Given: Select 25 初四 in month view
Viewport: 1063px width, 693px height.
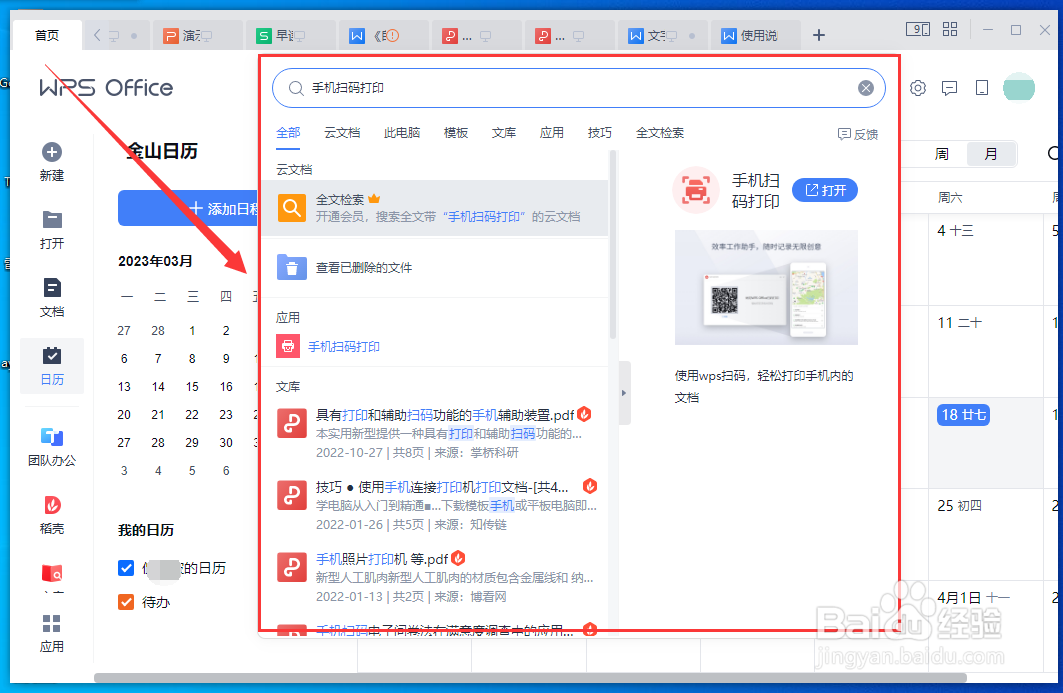Looking at the screenshot, I should click(959, 505).
